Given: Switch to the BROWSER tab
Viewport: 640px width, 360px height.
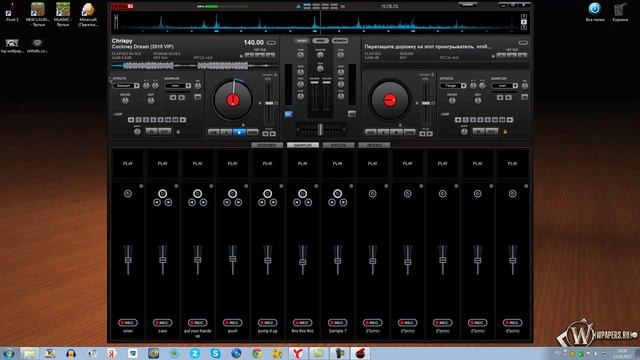Looking at the screenshot, I should click(x=267, y=145).
